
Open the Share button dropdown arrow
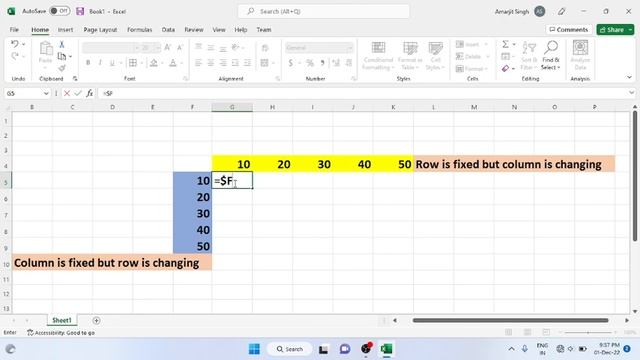[x=630, y=29]
